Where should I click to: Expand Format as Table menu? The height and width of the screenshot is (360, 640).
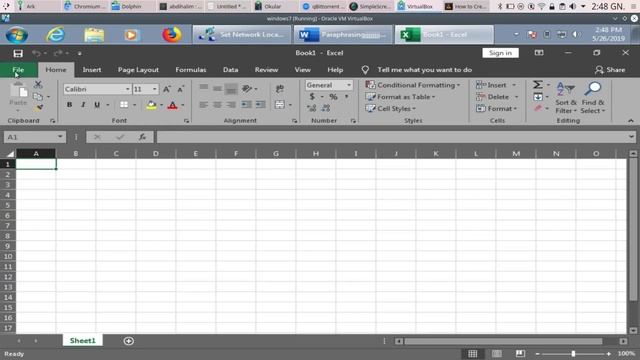coord(400,97)
